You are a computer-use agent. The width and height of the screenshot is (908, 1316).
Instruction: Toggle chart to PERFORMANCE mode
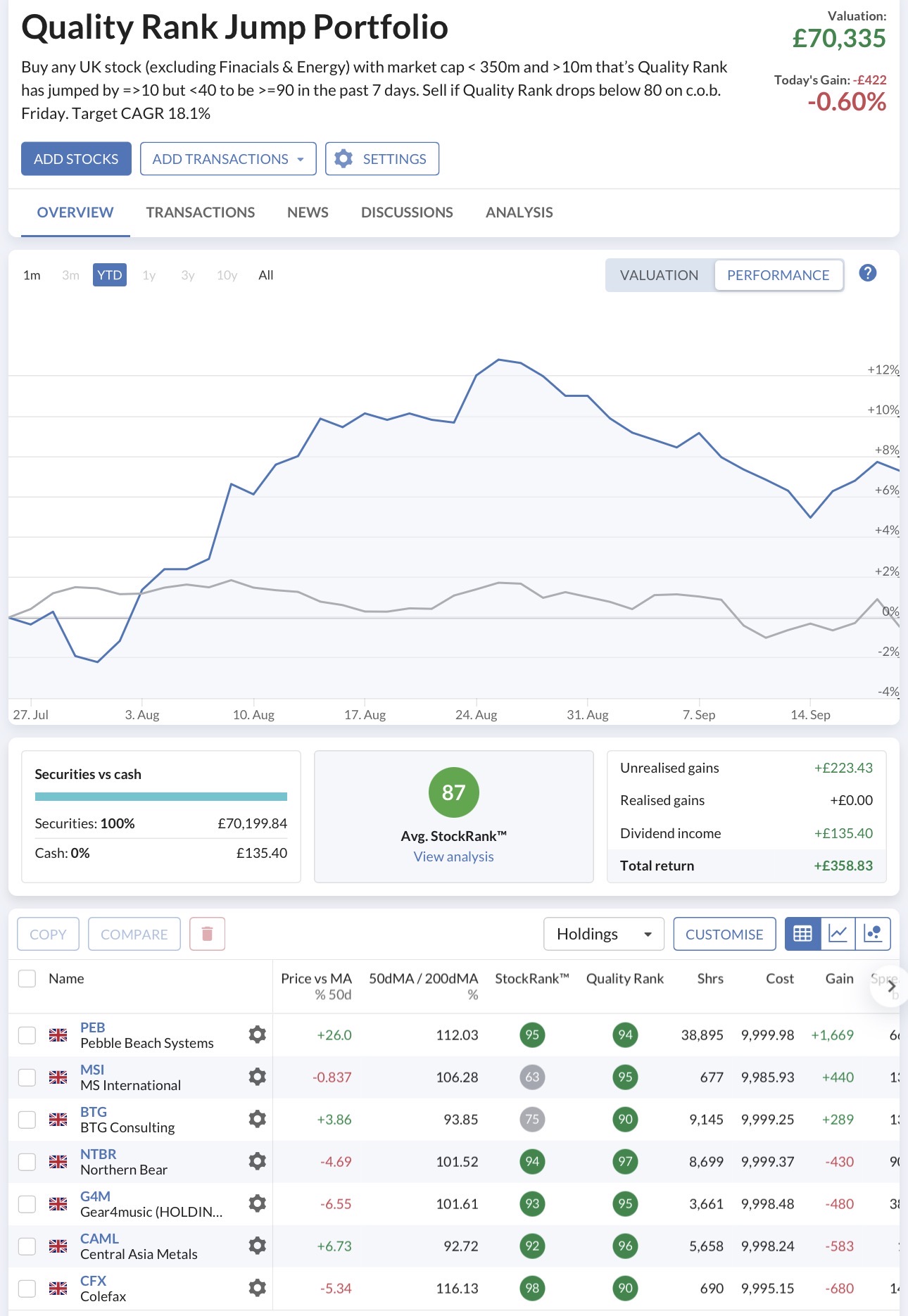(778, 275)
